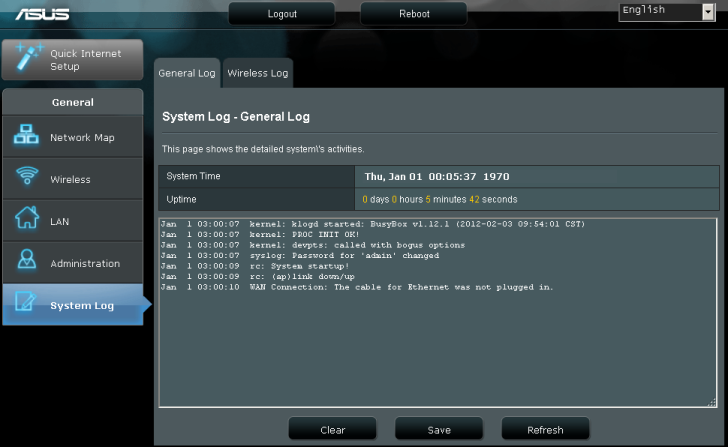
Task: Switch to the General Log tab
Action: pos(187,73)
